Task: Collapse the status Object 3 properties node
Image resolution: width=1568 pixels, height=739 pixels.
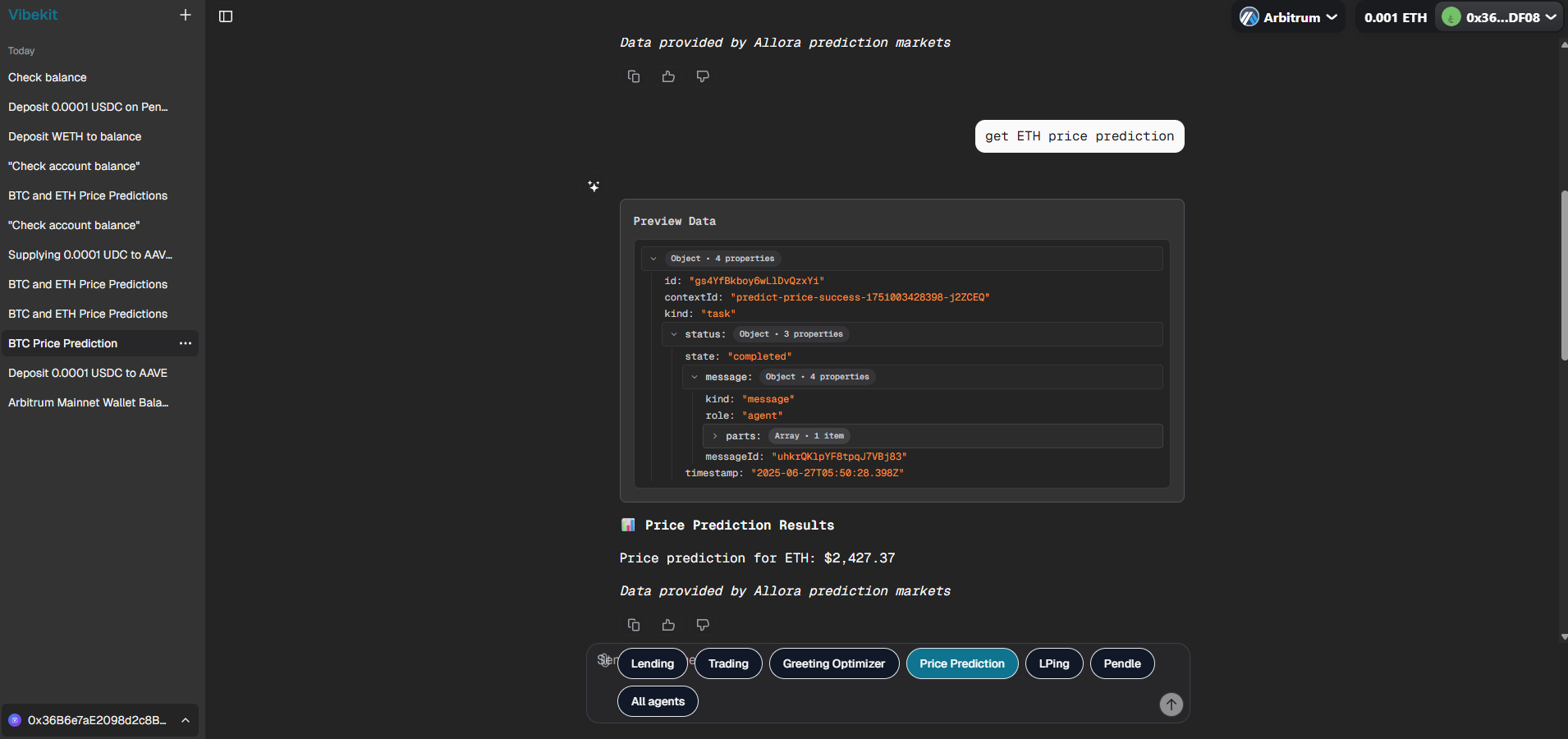Action: point(674,334)
